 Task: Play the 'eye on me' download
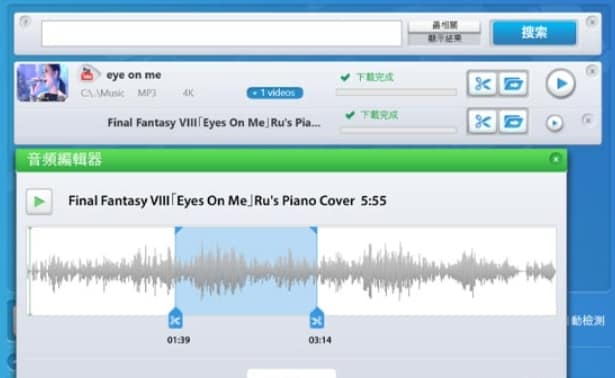tap(560, 84)
